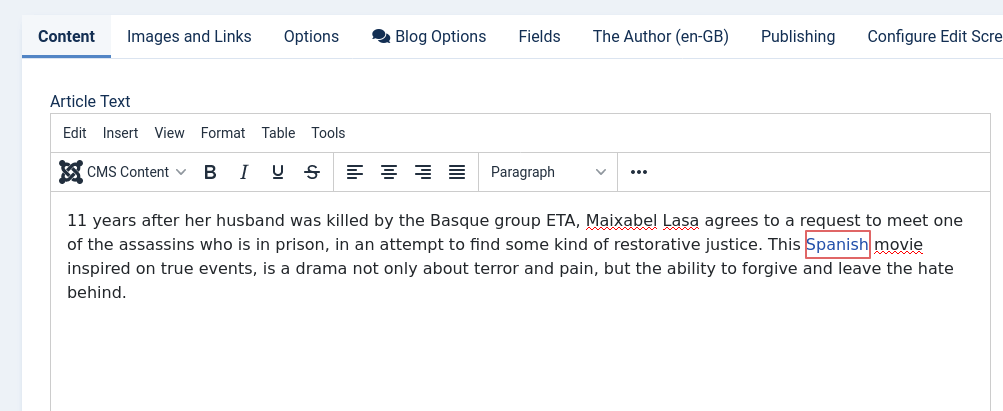
Task: Align text left
Action: 355,172
